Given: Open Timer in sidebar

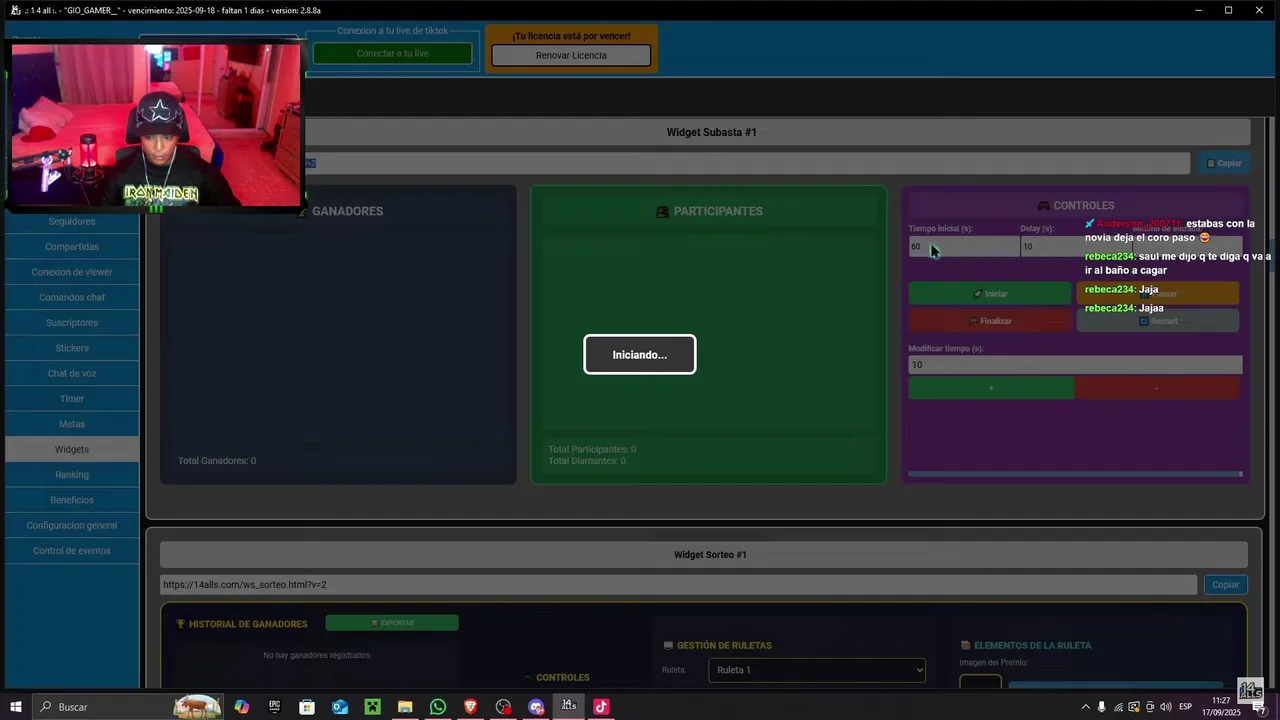Looking at the screenshot, I should point(72,399).
